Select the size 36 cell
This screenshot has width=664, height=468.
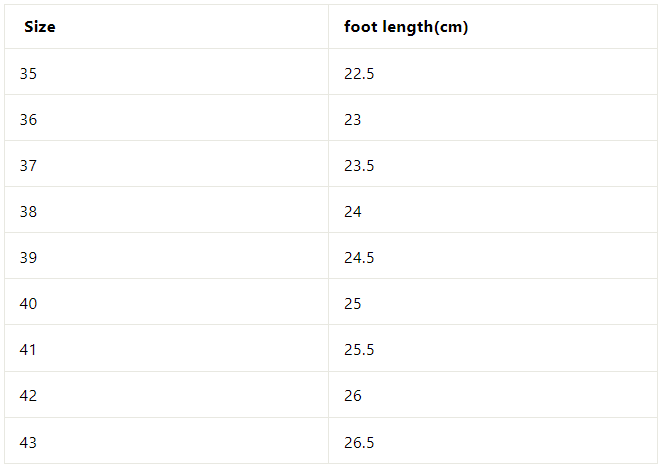tap(28, 119)
